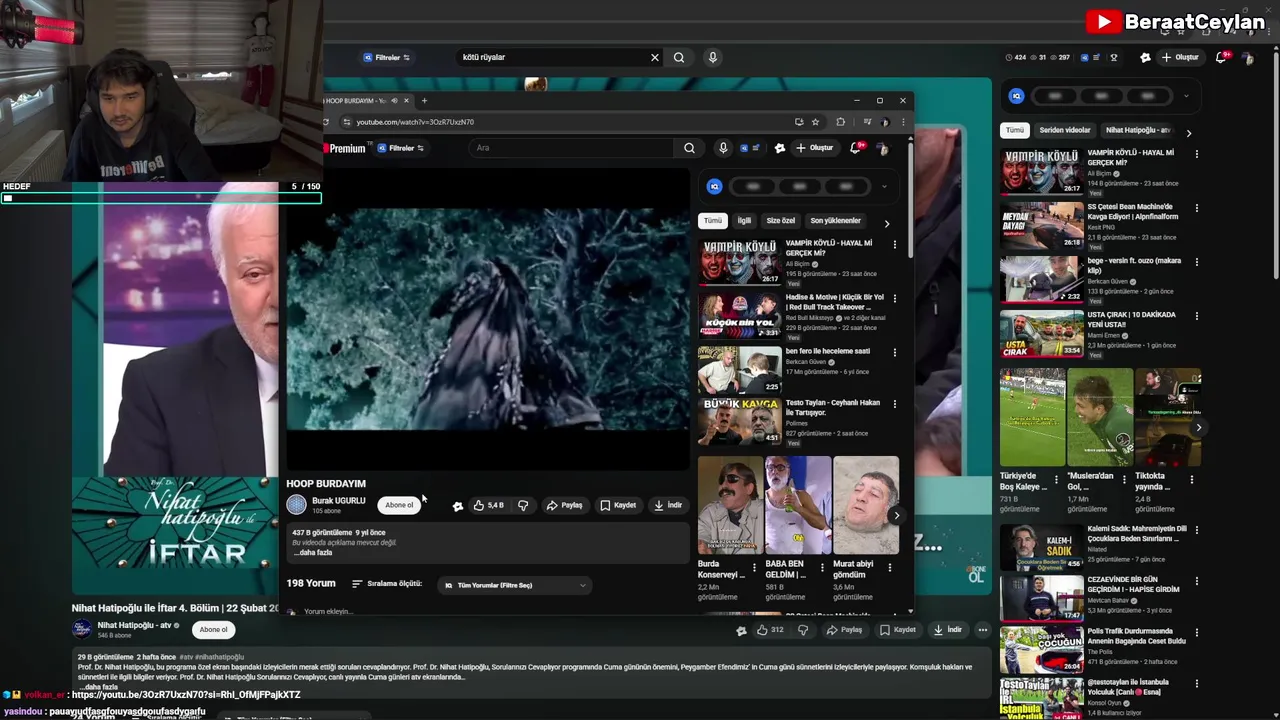Advance Shorts shelf arrow in front window
Screen dimensions: 1280x720
click(x=896, y=516)
